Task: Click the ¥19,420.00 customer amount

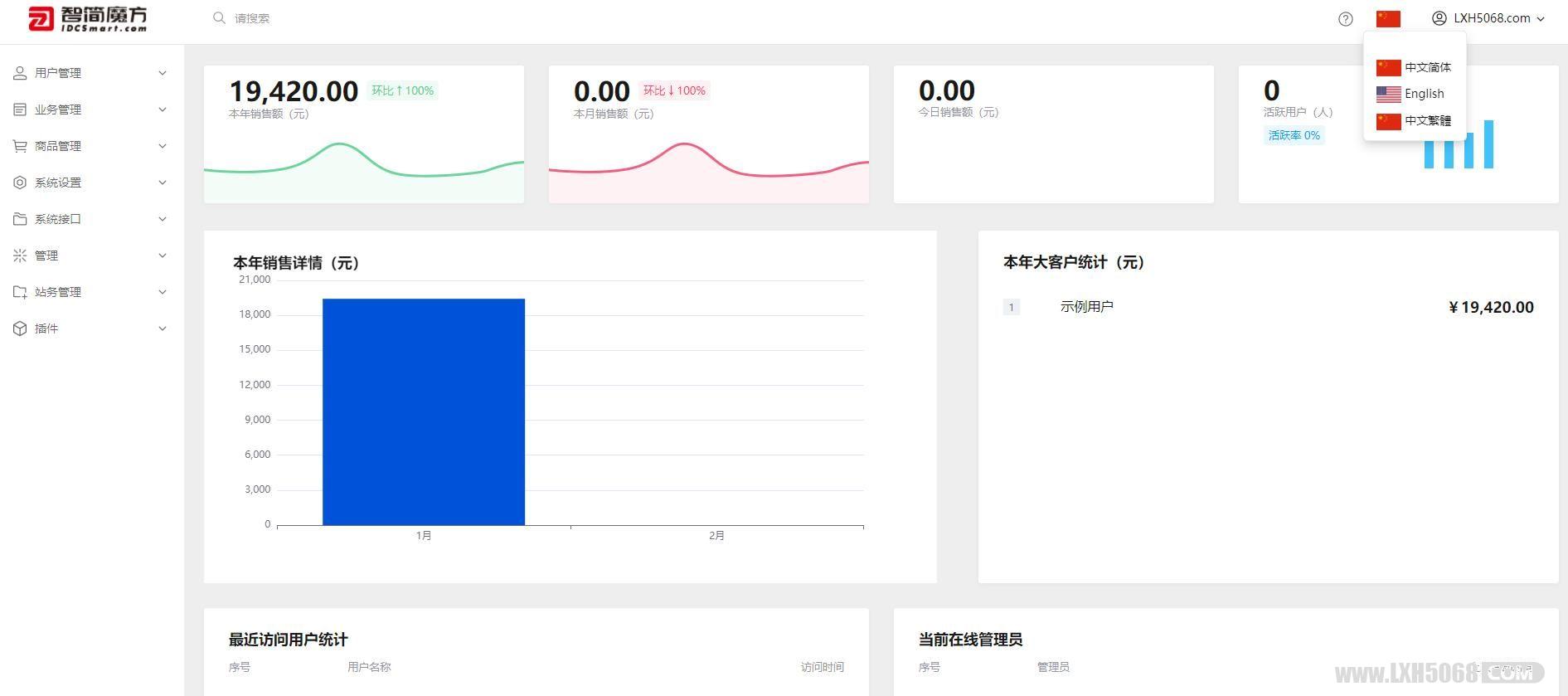Action: [x=1491, y=307]
